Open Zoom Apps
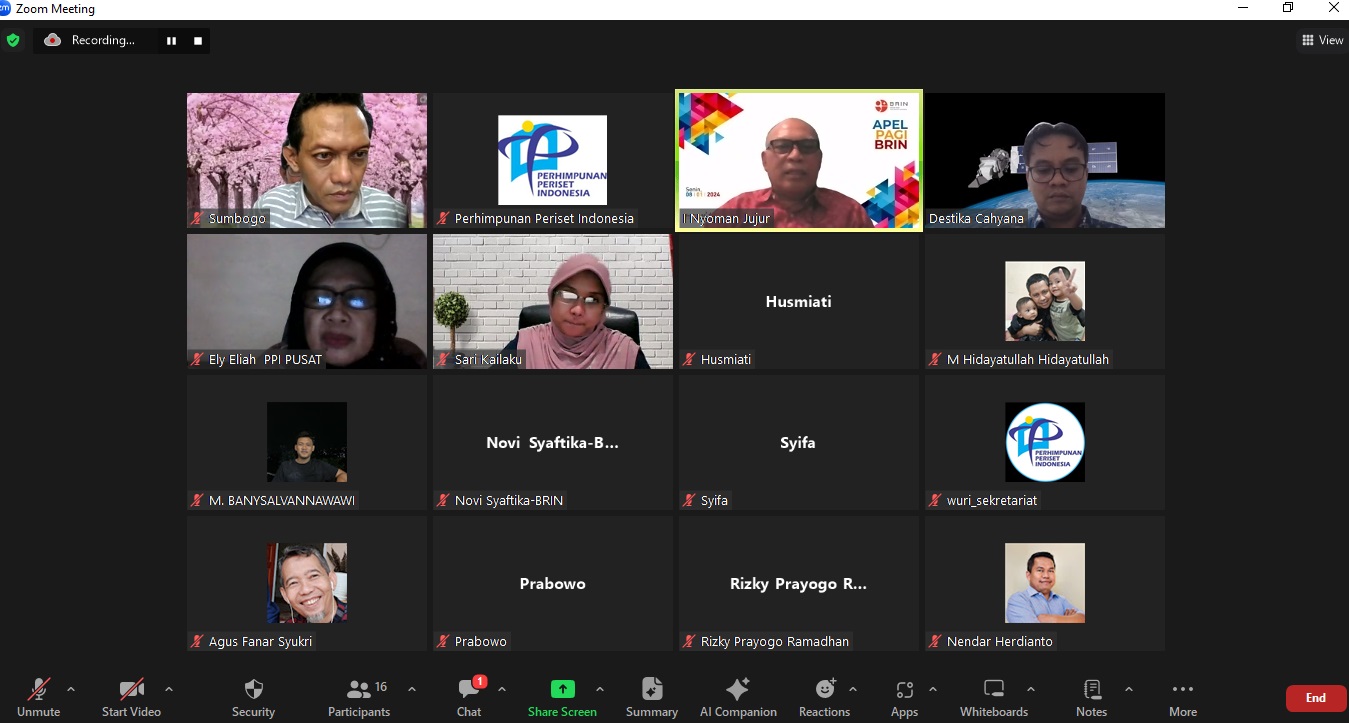This screenshot has height=723, width=1349. 904,697
